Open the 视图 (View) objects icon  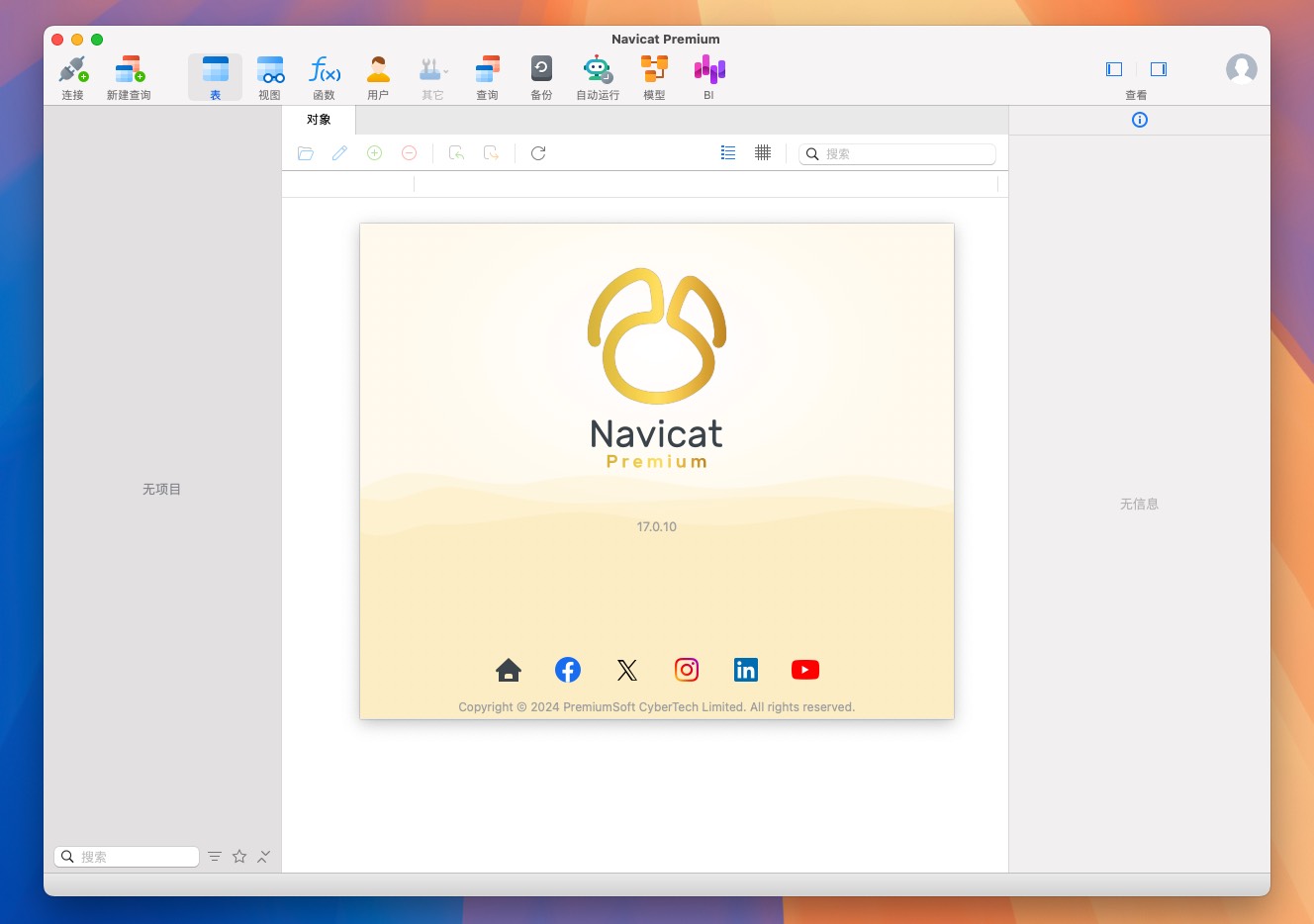(x=269, y=77)
